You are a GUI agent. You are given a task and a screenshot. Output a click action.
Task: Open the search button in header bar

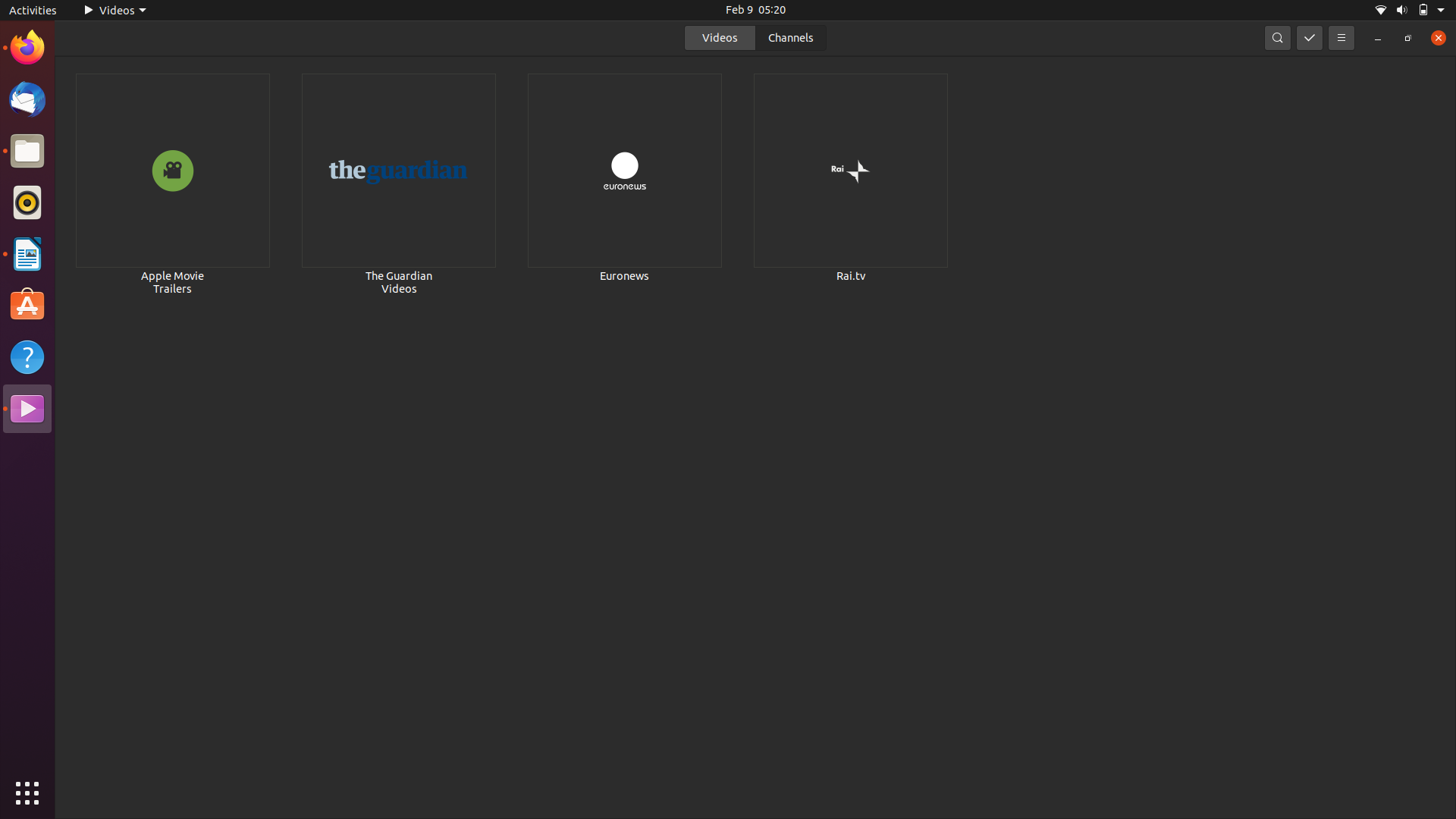tap(1277, 38)
